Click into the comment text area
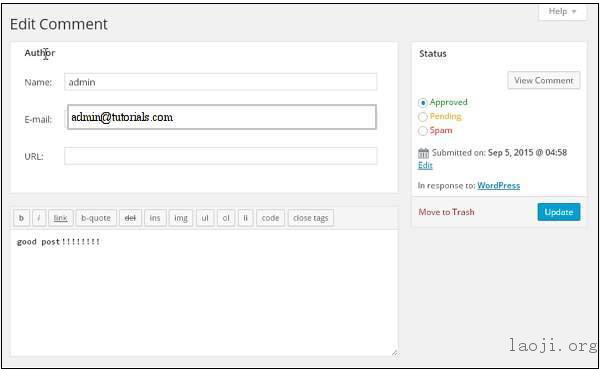 (x=204, y=293)
